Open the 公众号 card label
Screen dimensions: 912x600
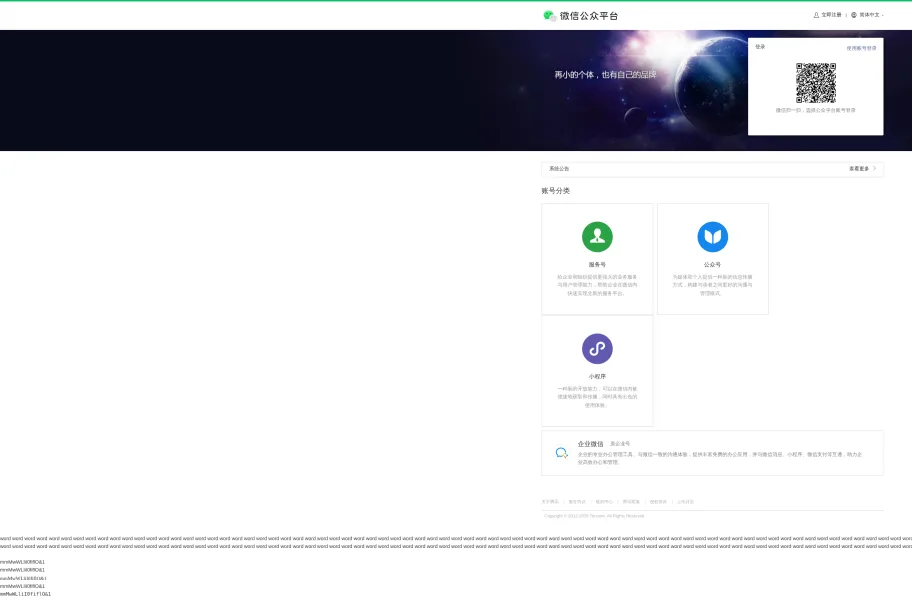coord(712,265)
